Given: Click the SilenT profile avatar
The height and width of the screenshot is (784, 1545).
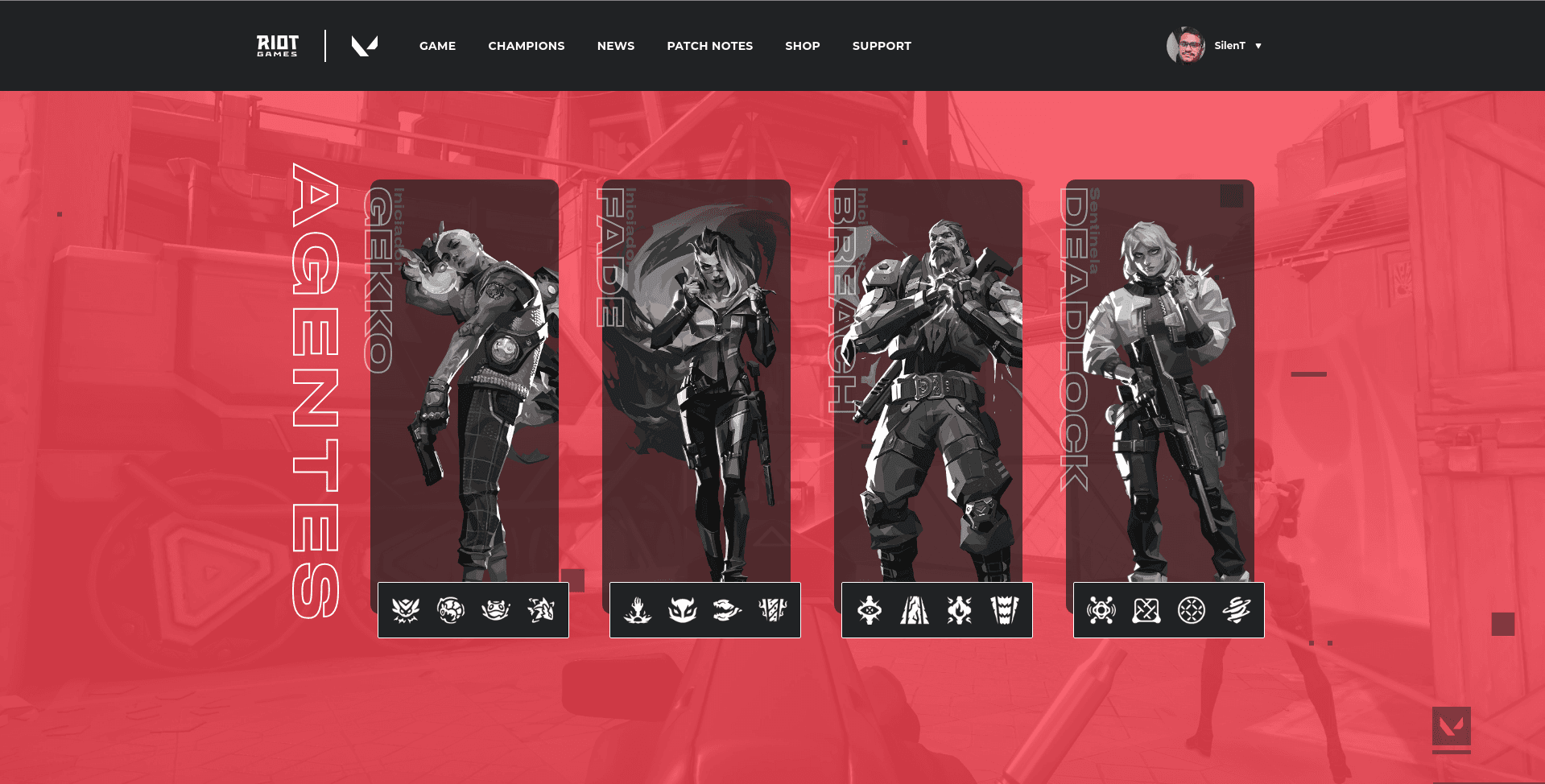Looking at the screenshot, I should point(1186,46).
